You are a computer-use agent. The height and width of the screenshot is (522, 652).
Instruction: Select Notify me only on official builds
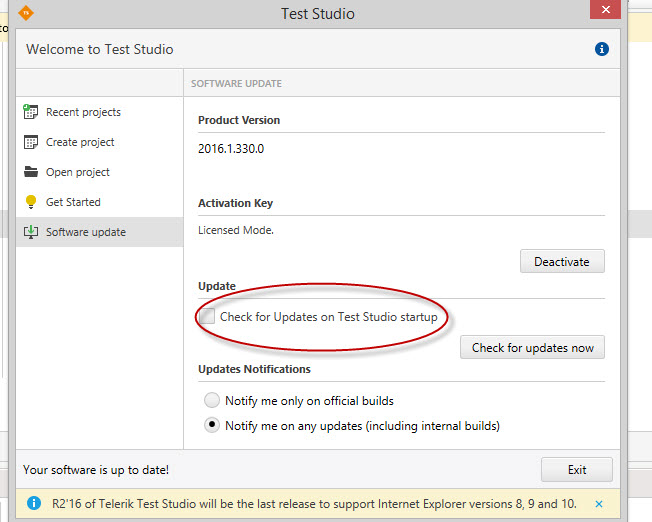[211, 400]
